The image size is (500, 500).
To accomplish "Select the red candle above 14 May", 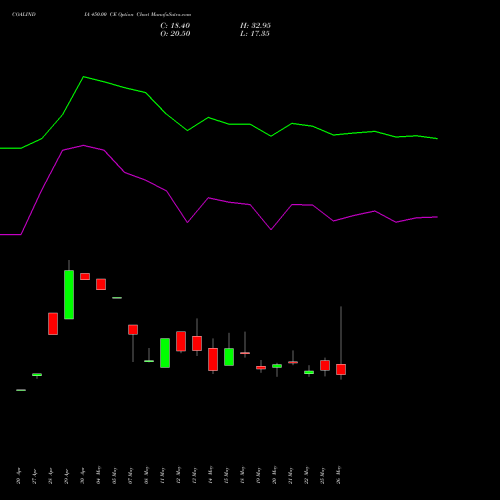I will (213, 359).
